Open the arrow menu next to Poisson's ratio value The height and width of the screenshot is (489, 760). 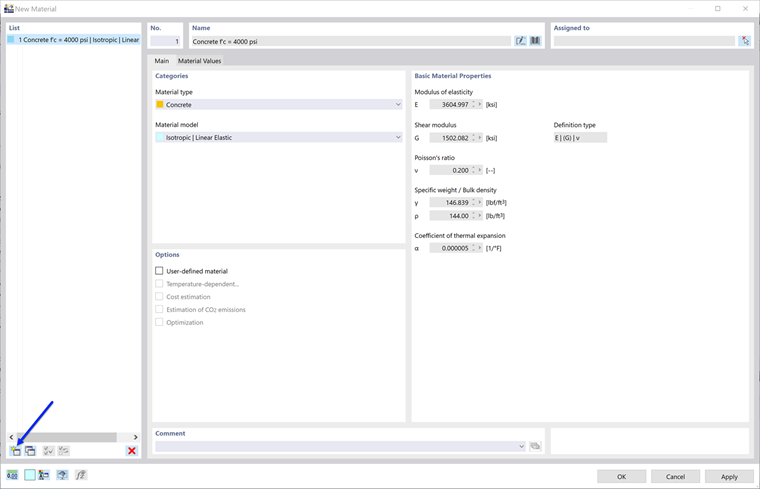pos(480,171)
